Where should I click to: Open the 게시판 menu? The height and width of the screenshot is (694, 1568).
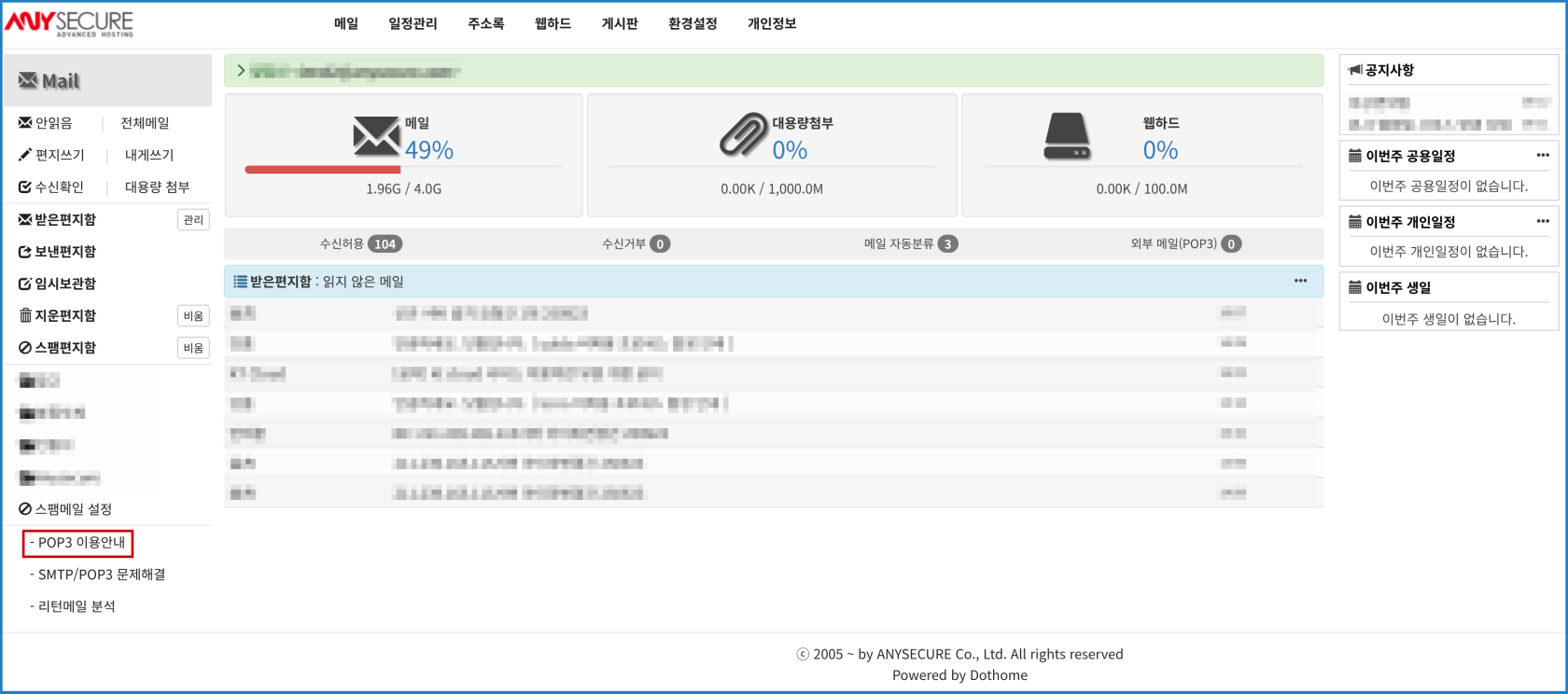pyautogui.click(x=620, y=23)
